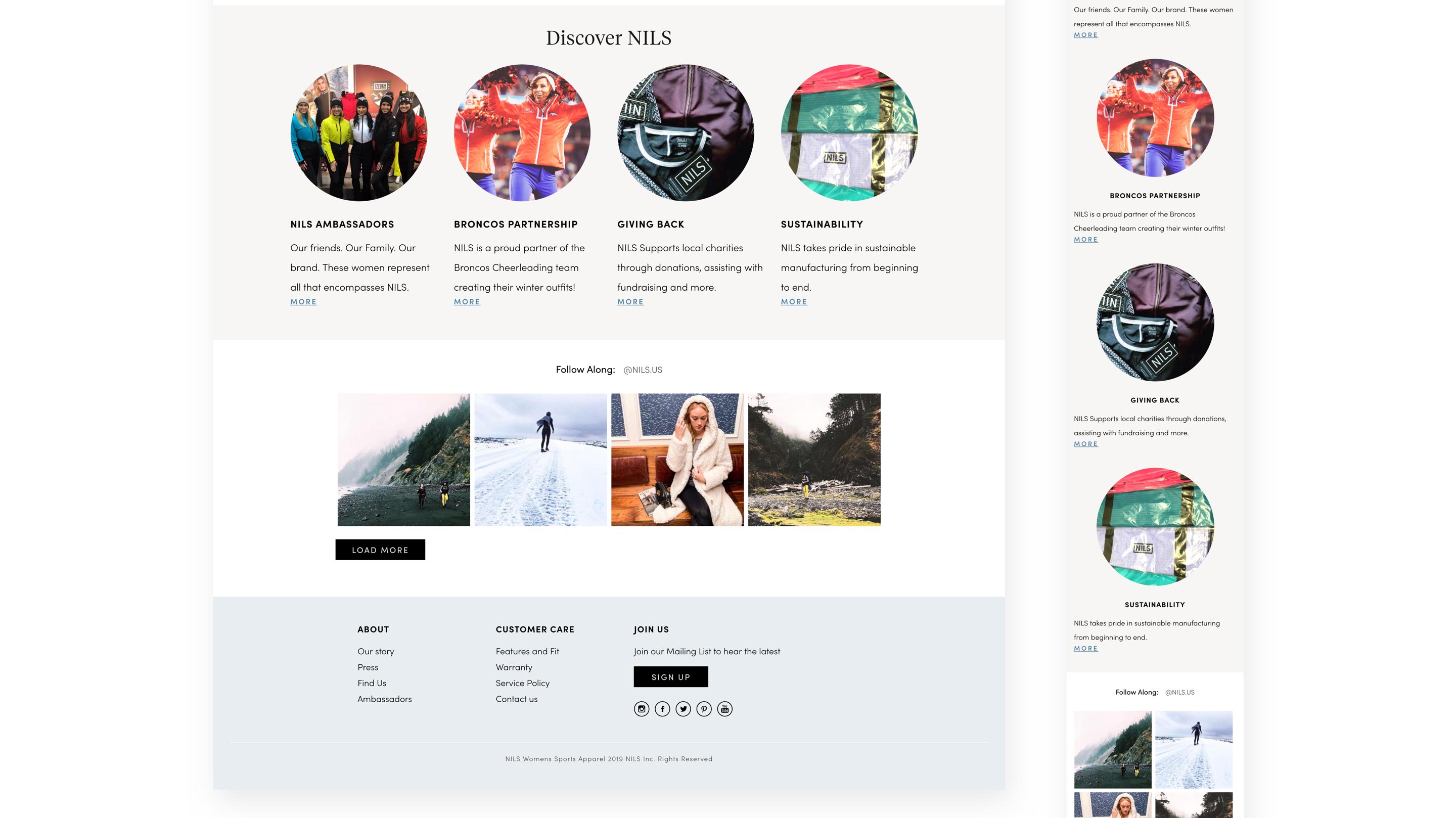Open MORE link under Broncos Partnership in mobile view

(1085, 240)
